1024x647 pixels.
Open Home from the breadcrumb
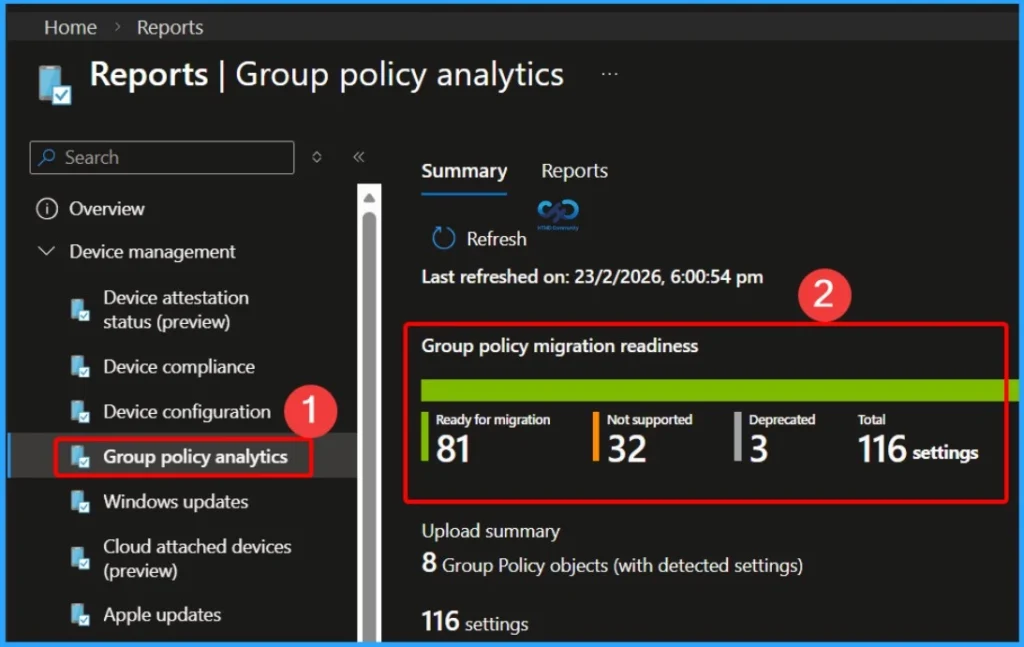pos(70,27)
